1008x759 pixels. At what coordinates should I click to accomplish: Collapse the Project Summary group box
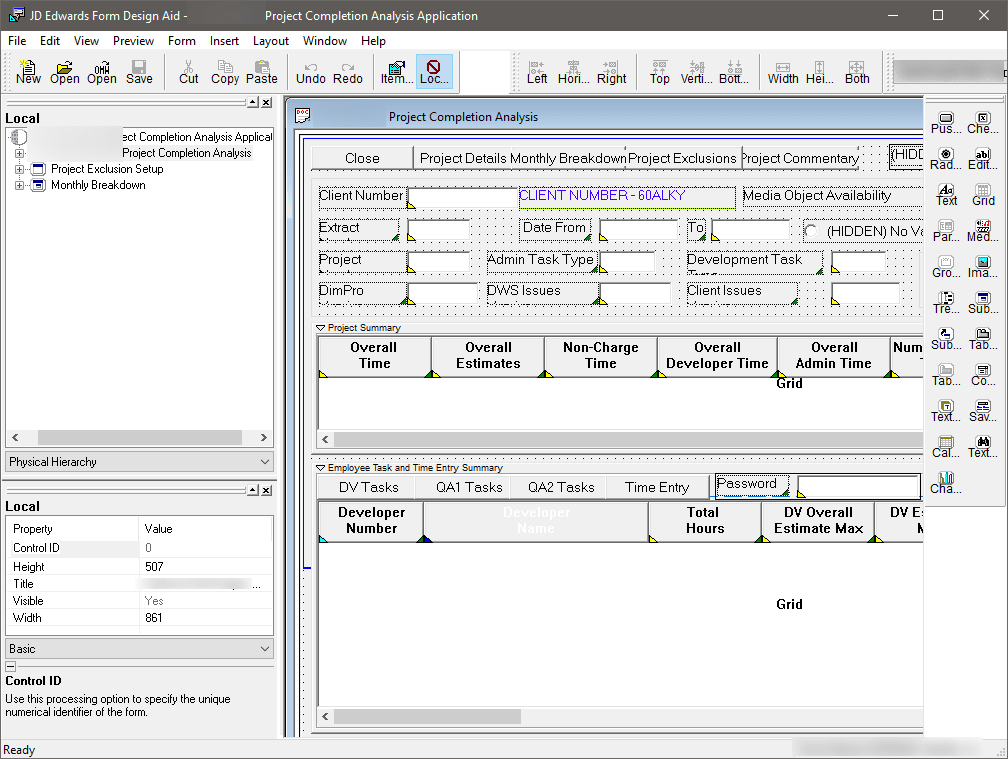321,328
